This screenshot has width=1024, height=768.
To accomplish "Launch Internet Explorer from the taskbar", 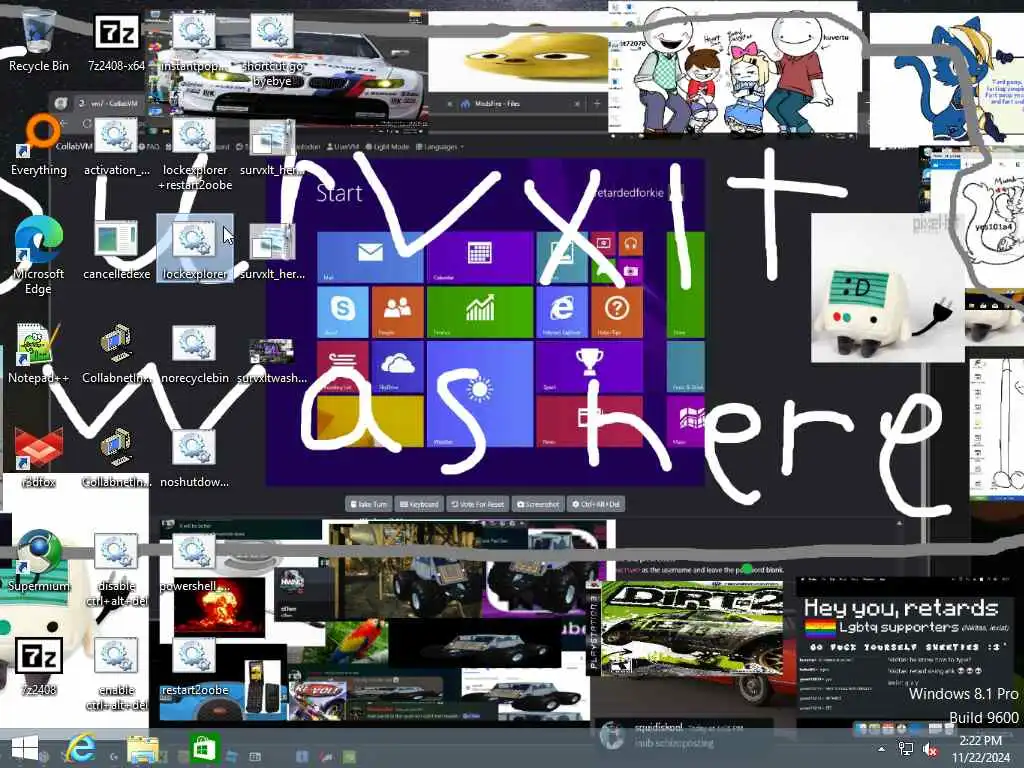I will click(x=81, y=748).
